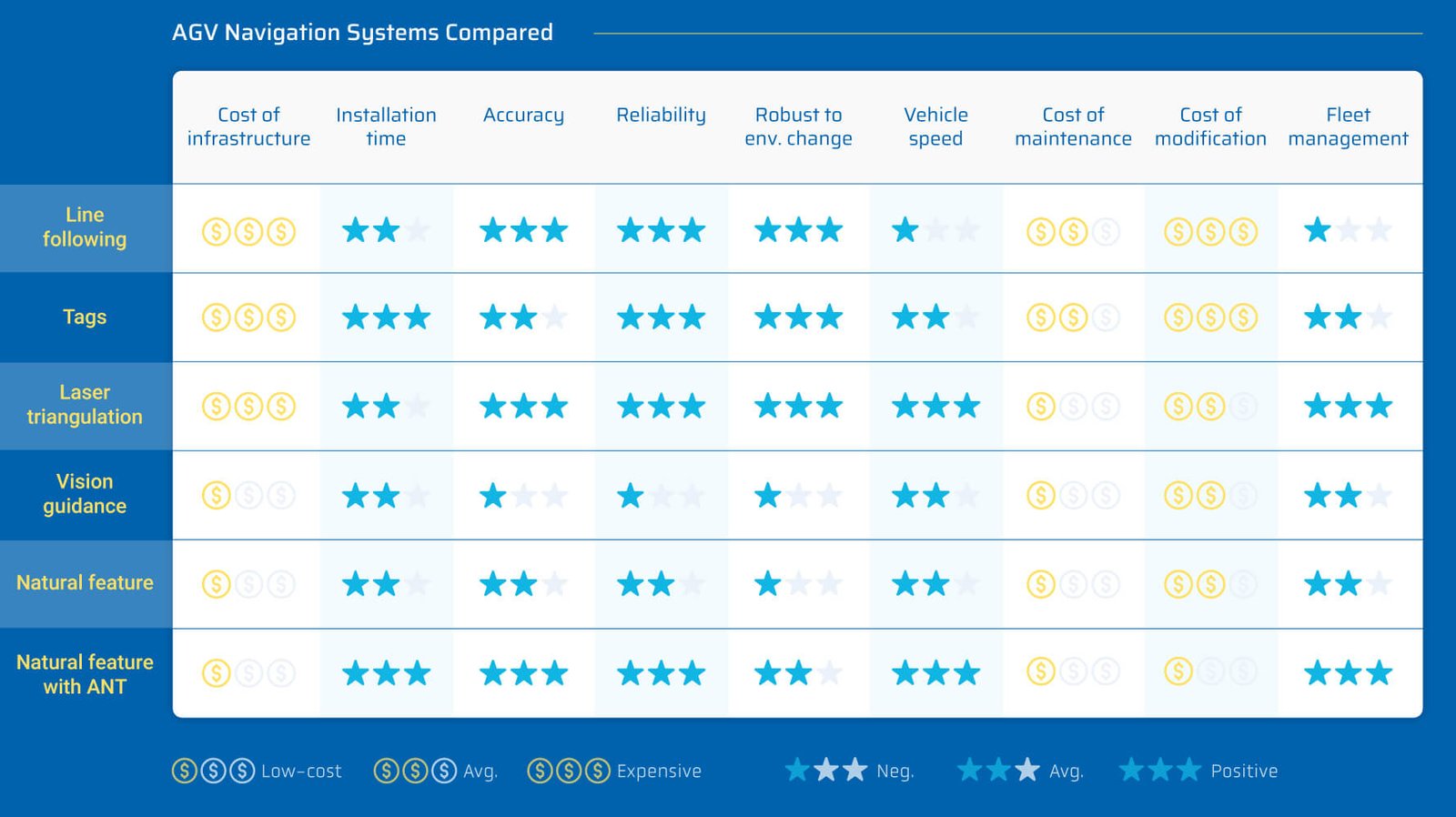The image size is (1456, 817).
Task: Click Vision guidance reliability star rating
Action: click(x=661, y=496)
